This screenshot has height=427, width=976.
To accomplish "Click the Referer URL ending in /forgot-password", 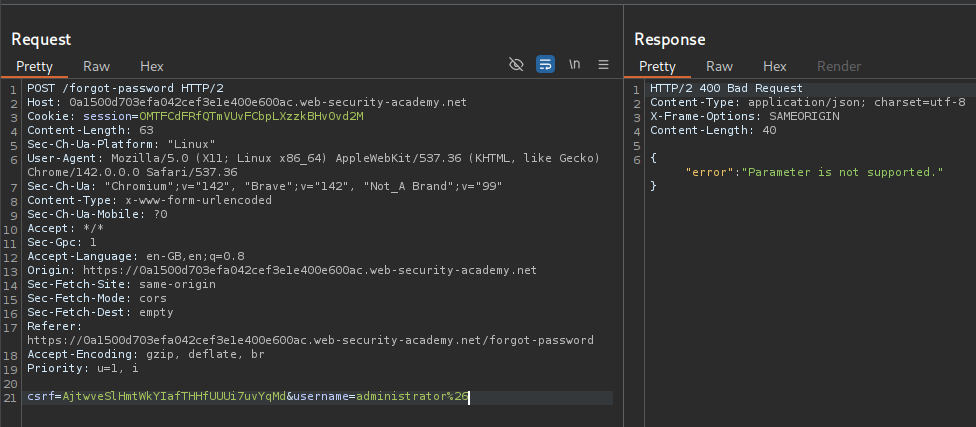I will click(x=310, y=340).
